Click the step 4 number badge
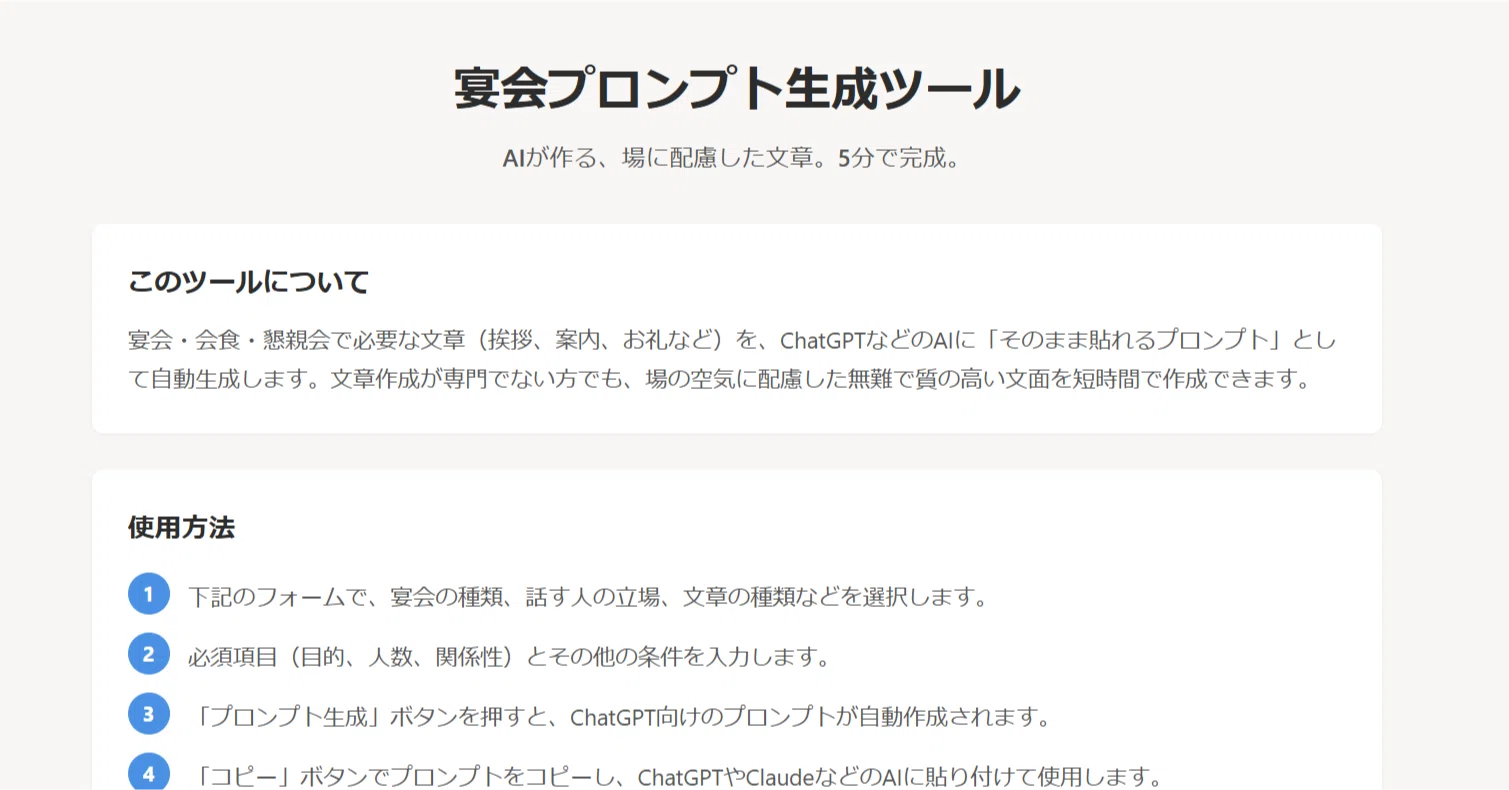Image resolution: width=1509 pixels, height=790 pixels. (149, 772)
